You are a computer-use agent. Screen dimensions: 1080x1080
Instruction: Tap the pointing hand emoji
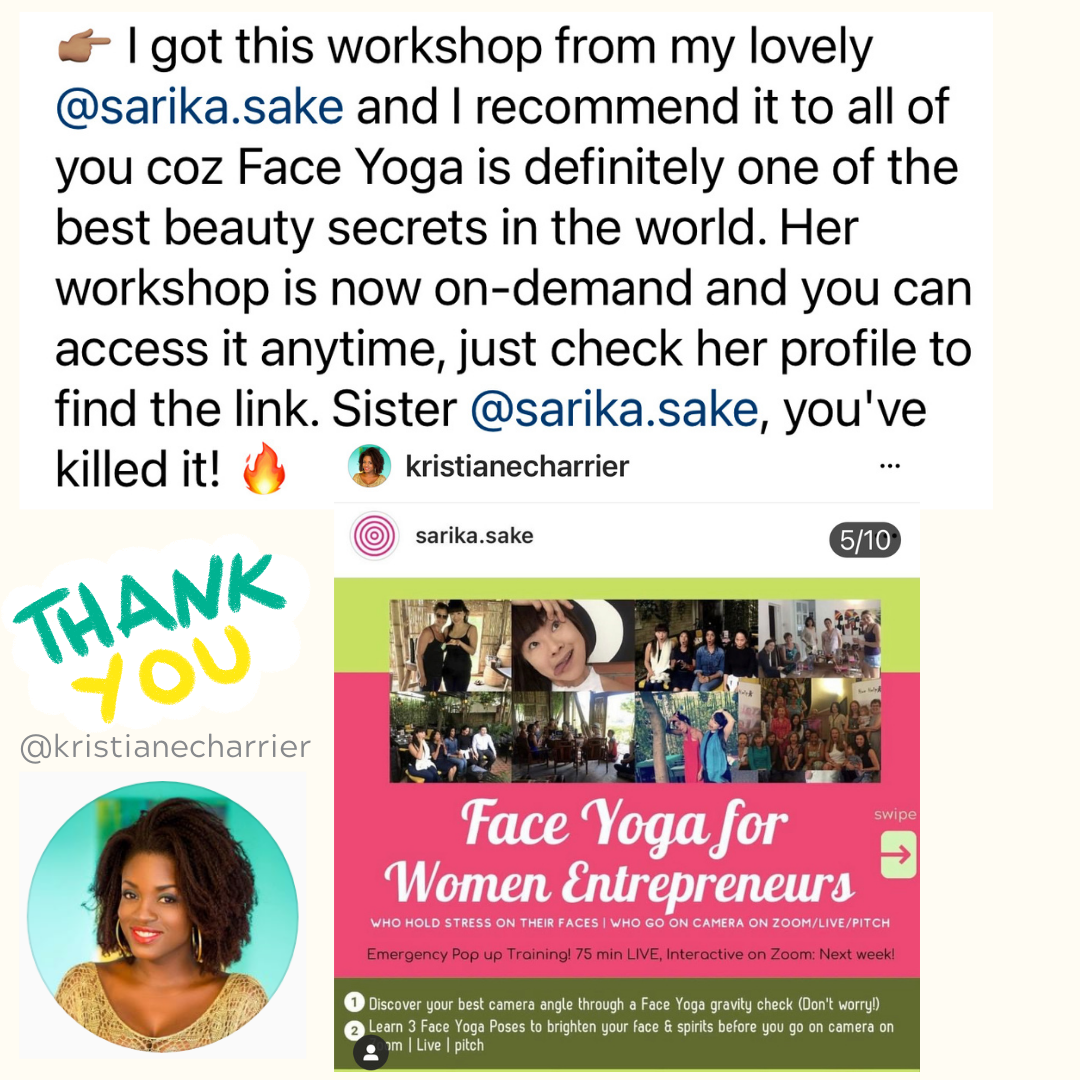coord(83,47)
